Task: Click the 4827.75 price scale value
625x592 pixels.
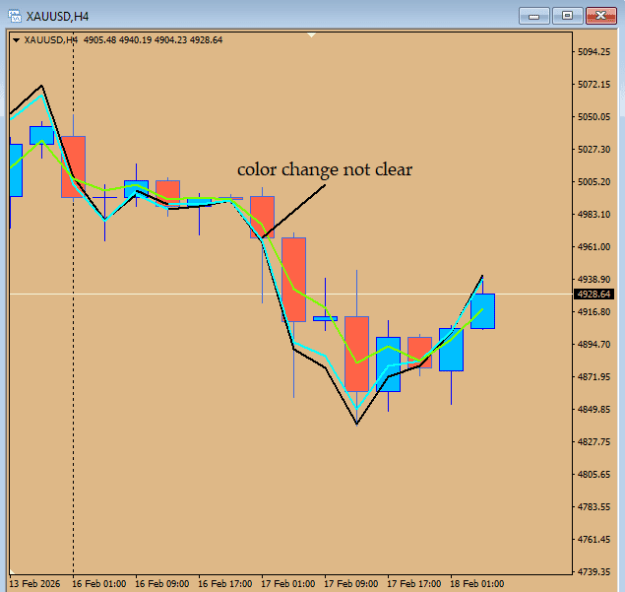Action: tap(594, 442)
